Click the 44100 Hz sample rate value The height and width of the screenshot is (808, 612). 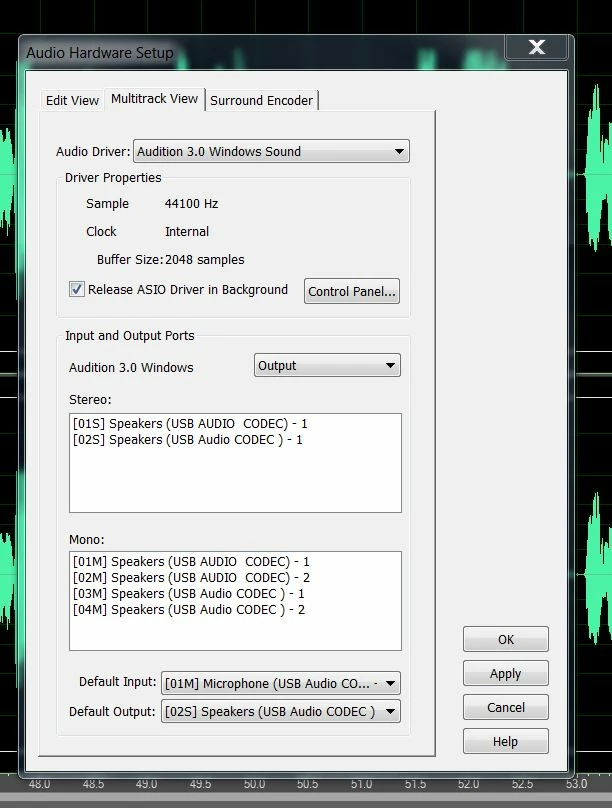[x=191, y=204]
